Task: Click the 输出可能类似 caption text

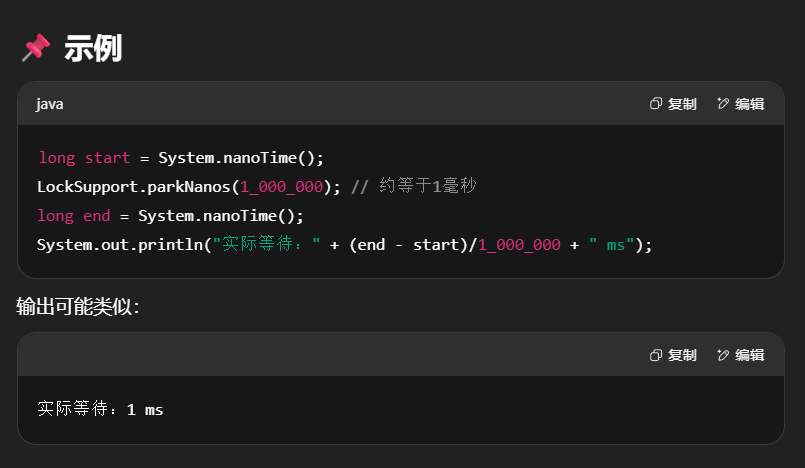Action: [78, 307]
